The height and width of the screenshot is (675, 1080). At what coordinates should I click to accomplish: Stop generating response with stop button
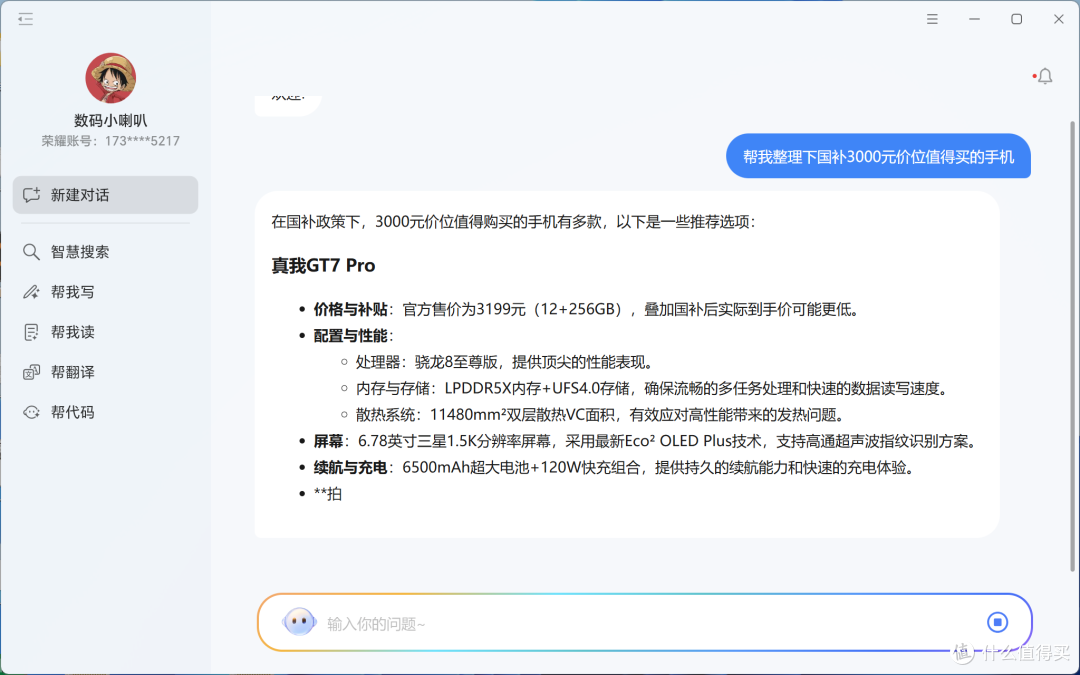click(x=997, y=623)
